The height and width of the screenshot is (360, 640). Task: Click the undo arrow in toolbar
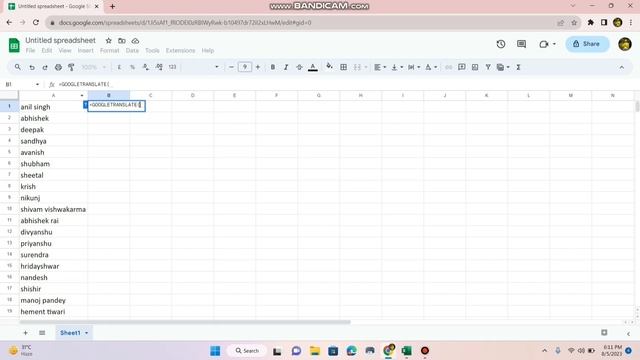point(32,67)
